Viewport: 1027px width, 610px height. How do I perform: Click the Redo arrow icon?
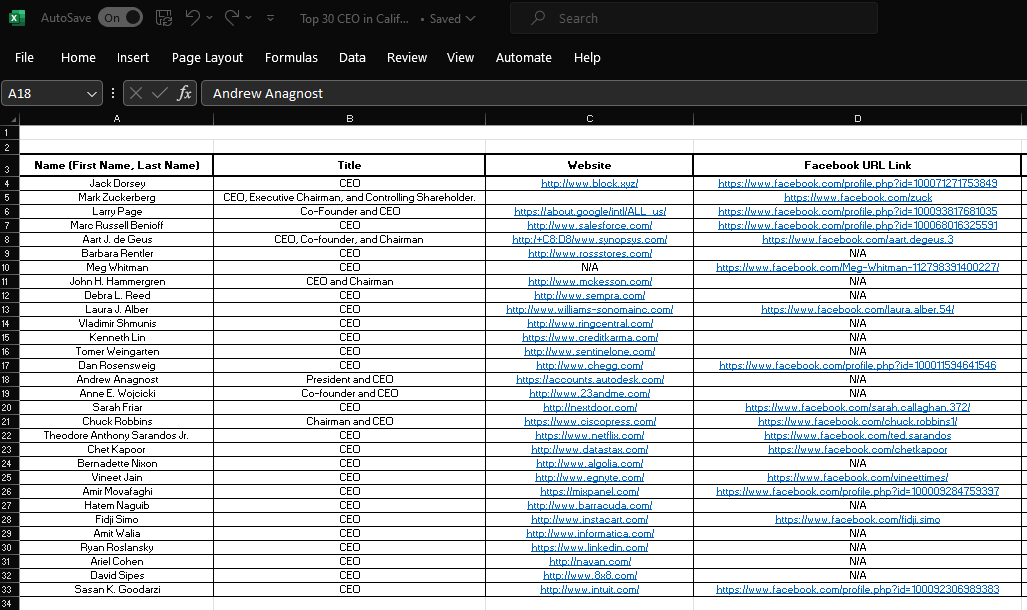pyautogui.click(x=231, y=18)
